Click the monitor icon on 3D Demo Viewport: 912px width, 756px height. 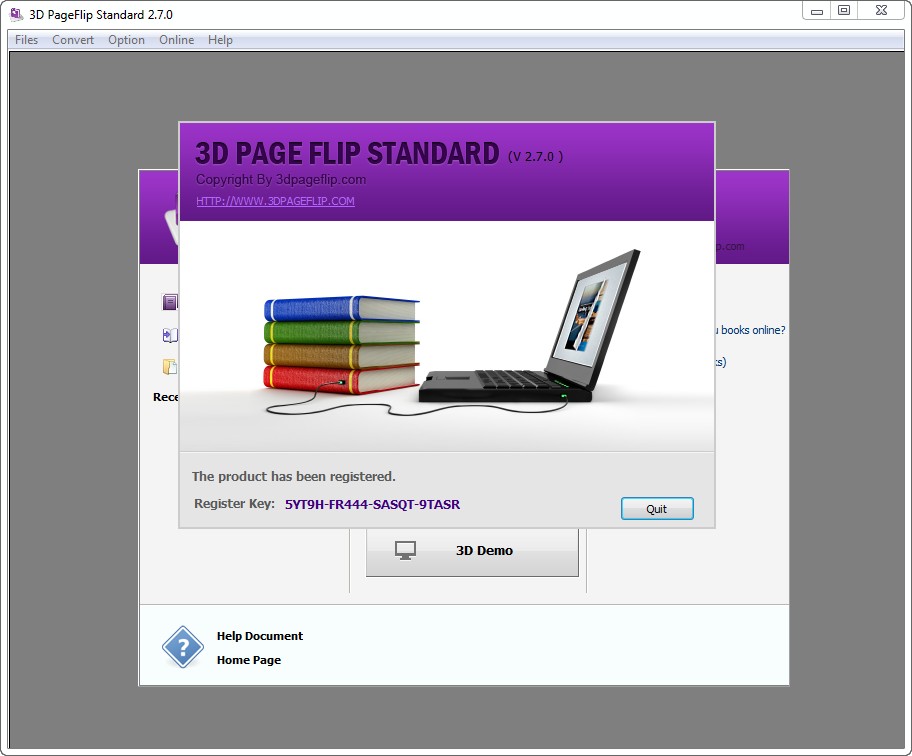(405, 550)
